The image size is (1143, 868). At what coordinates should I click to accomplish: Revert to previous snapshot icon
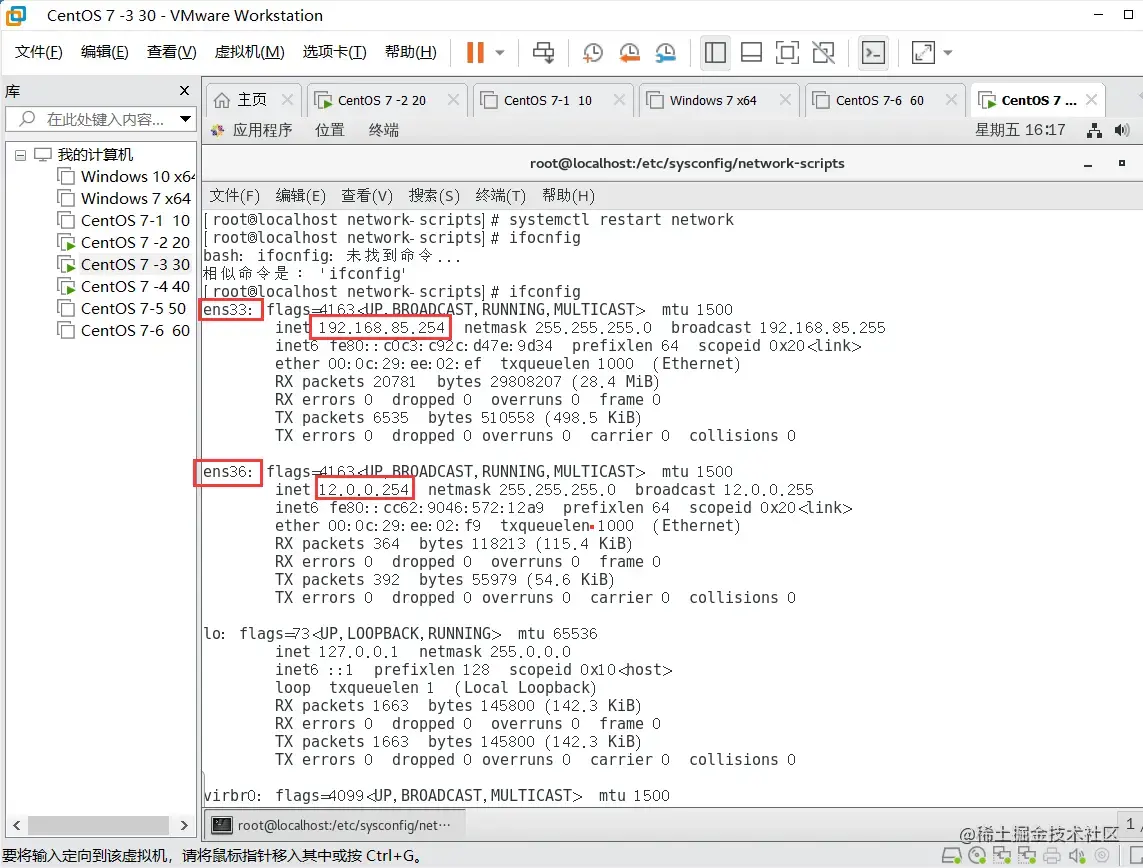pos(629,52)
